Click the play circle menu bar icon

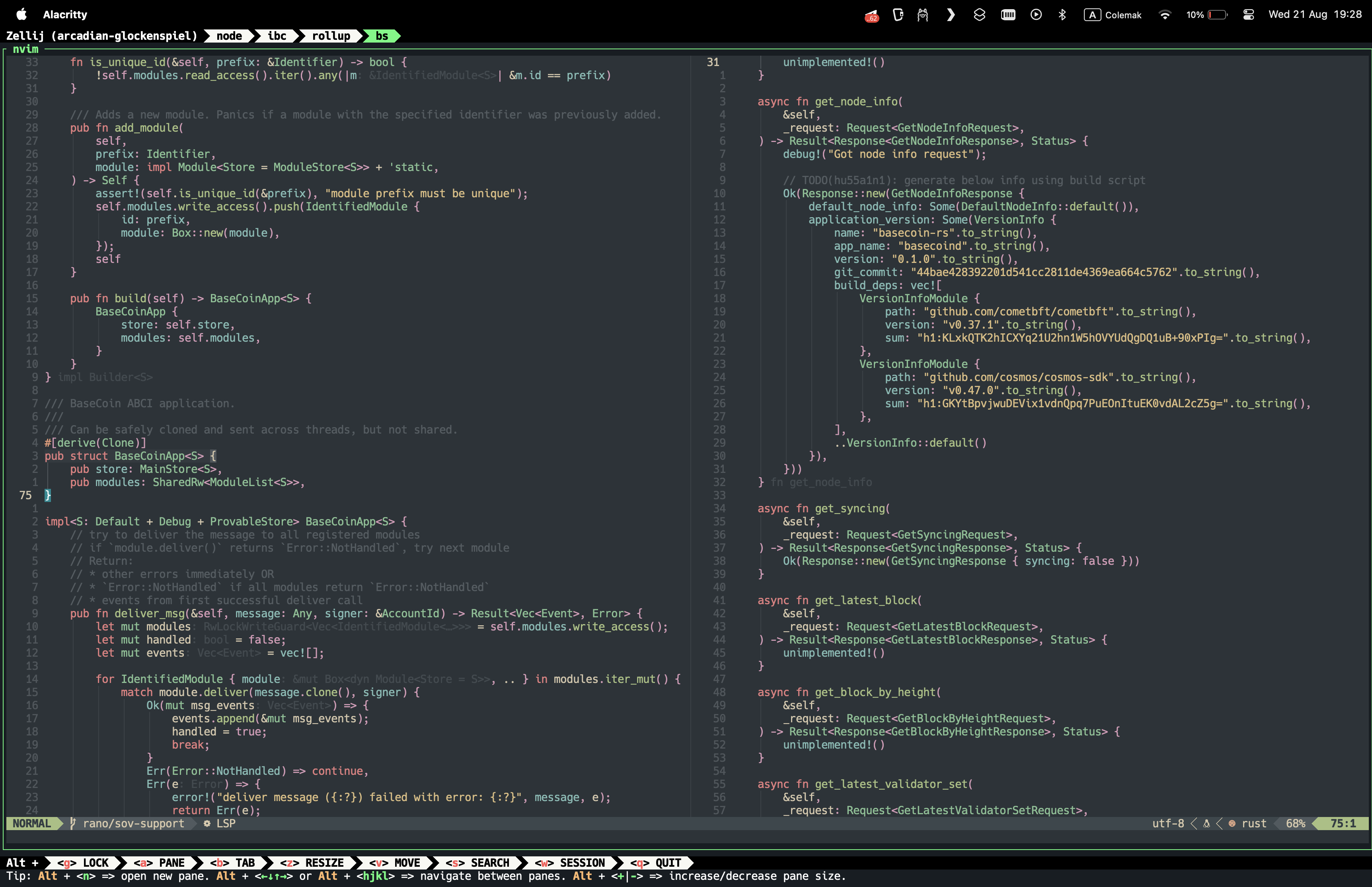[x=1035, y=15]
